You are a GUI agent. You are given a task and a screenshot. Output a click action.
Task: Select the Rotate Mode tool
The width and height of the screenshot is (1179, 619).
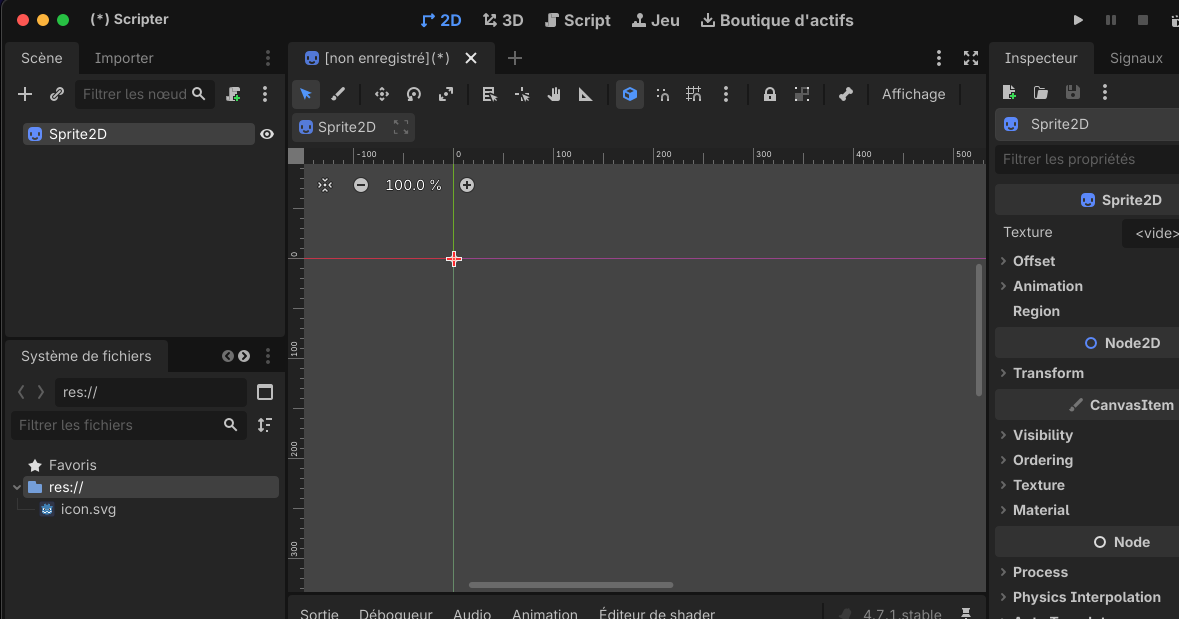coord(414,94)
